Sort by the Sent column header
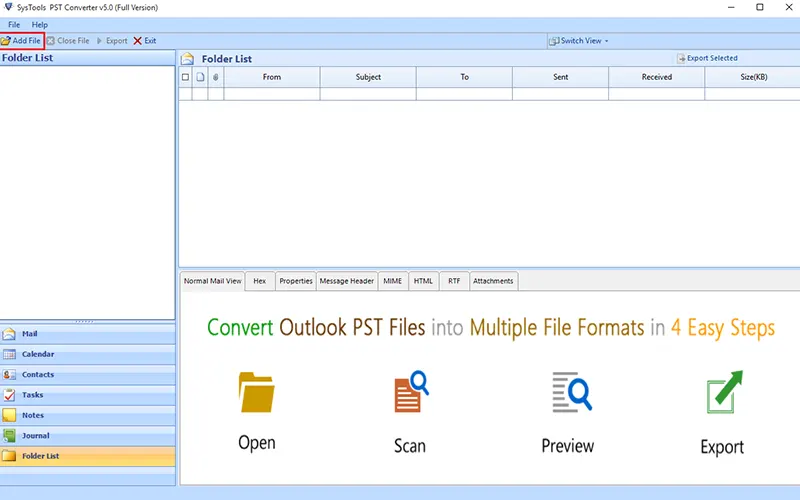Image resolution: width=800 pixels, height=500 pixels. point(561,77)
